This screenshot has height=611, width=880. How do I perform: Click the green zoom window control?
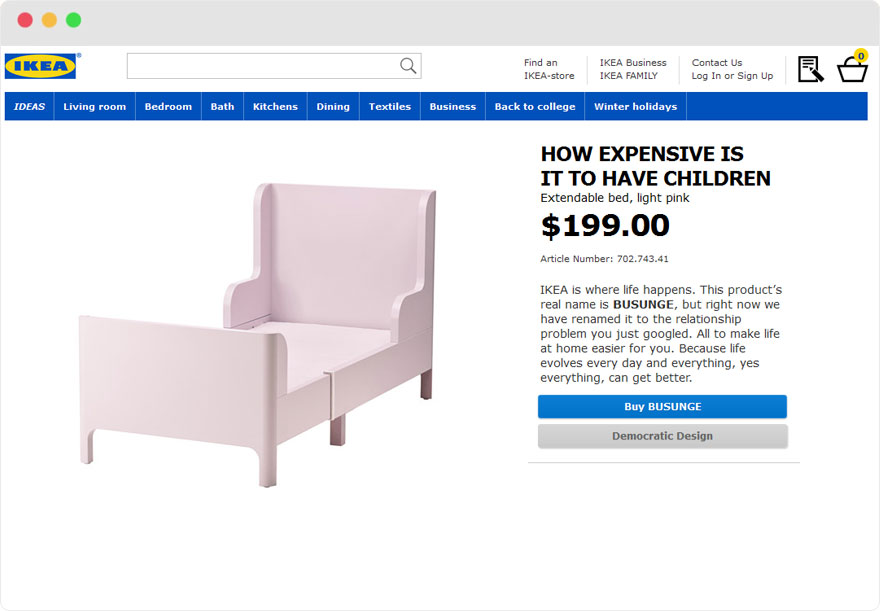click(x=72, y=18)
